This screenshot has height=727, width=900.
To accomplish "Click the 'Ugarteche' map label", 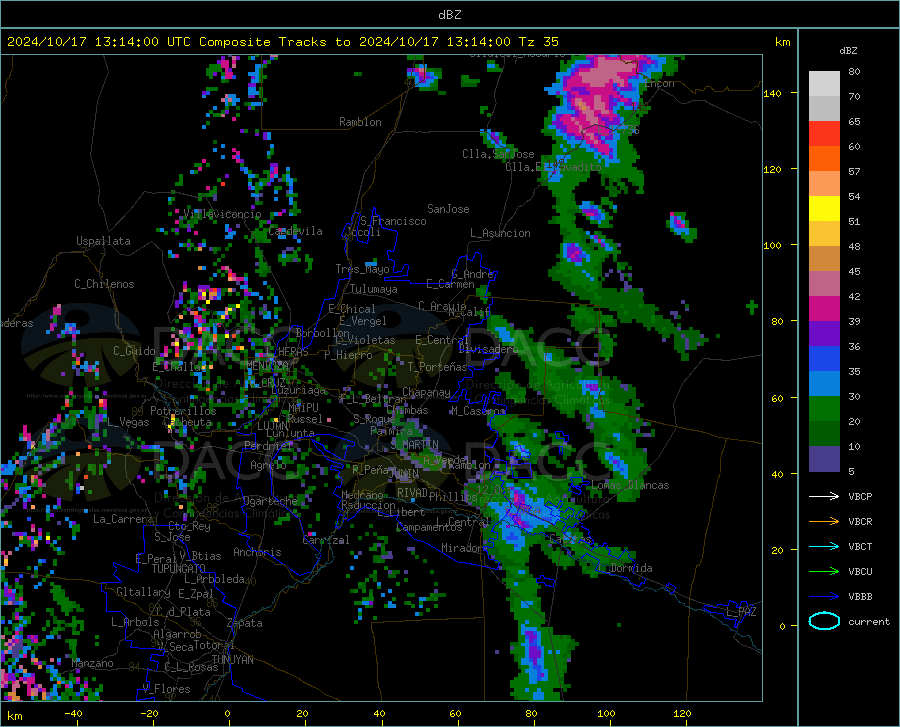I will [270, 501].
